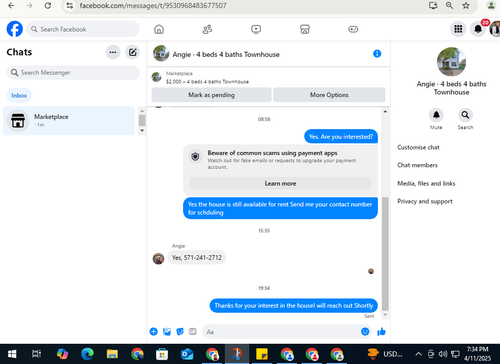
Task: Click the Search Facebook field
Action: coord(83,29)
